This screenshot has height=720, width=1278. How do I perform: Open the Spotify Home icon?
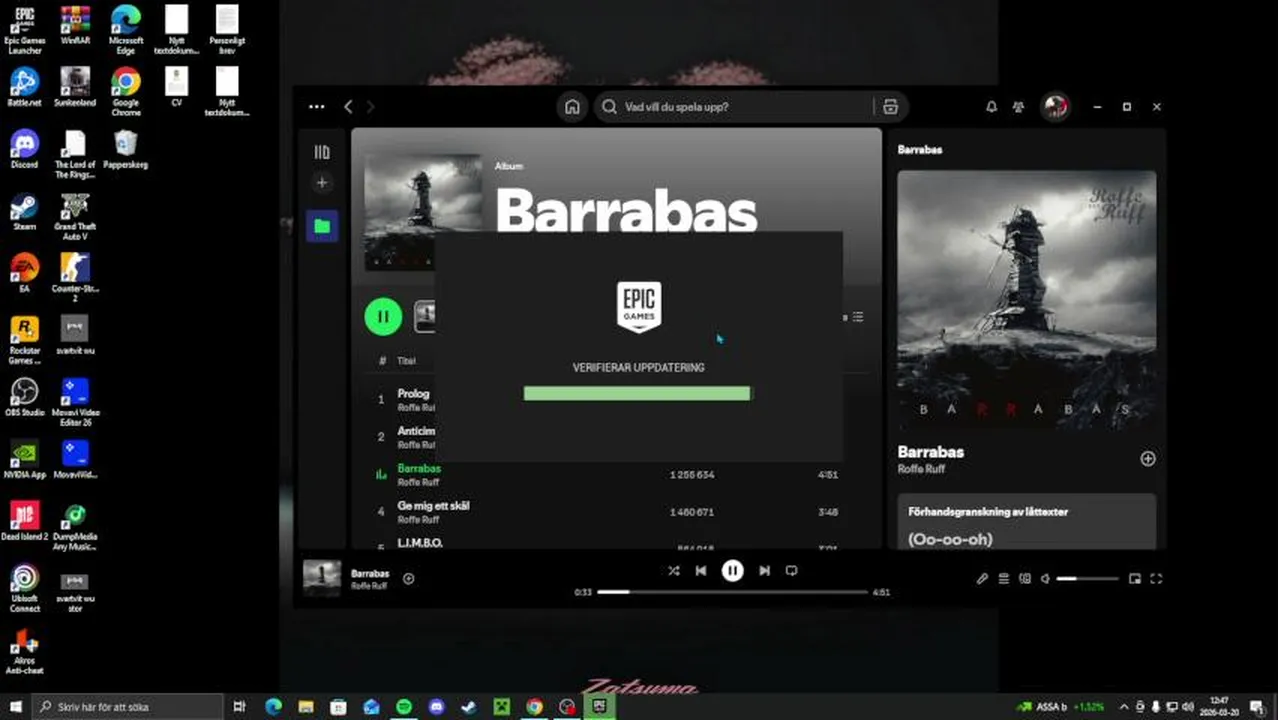[572, 107]
